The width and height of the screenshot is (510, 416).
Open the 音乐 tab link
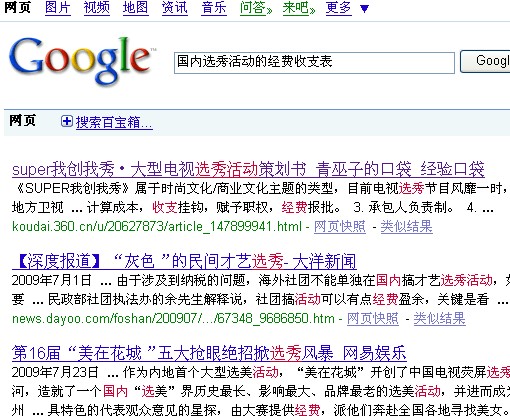(x=214, y=8)
